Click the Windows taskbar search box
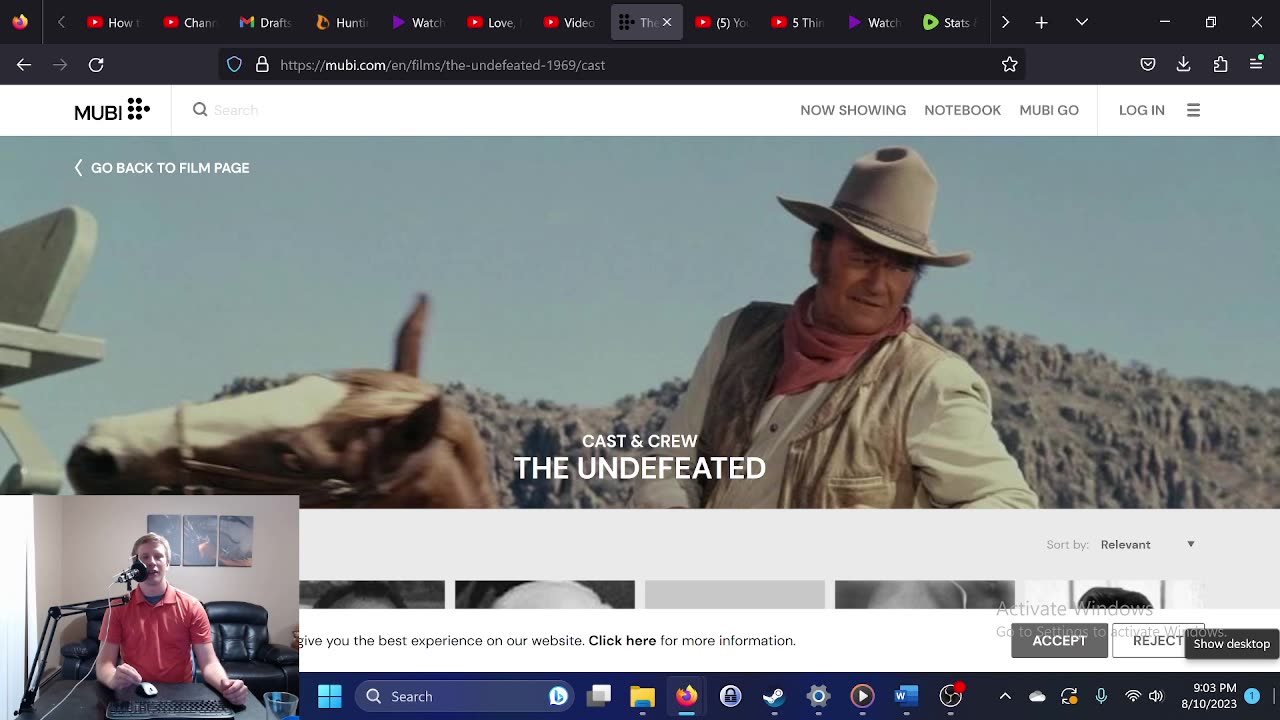Viewport: 1280px width, 720px height. point(463,696)
